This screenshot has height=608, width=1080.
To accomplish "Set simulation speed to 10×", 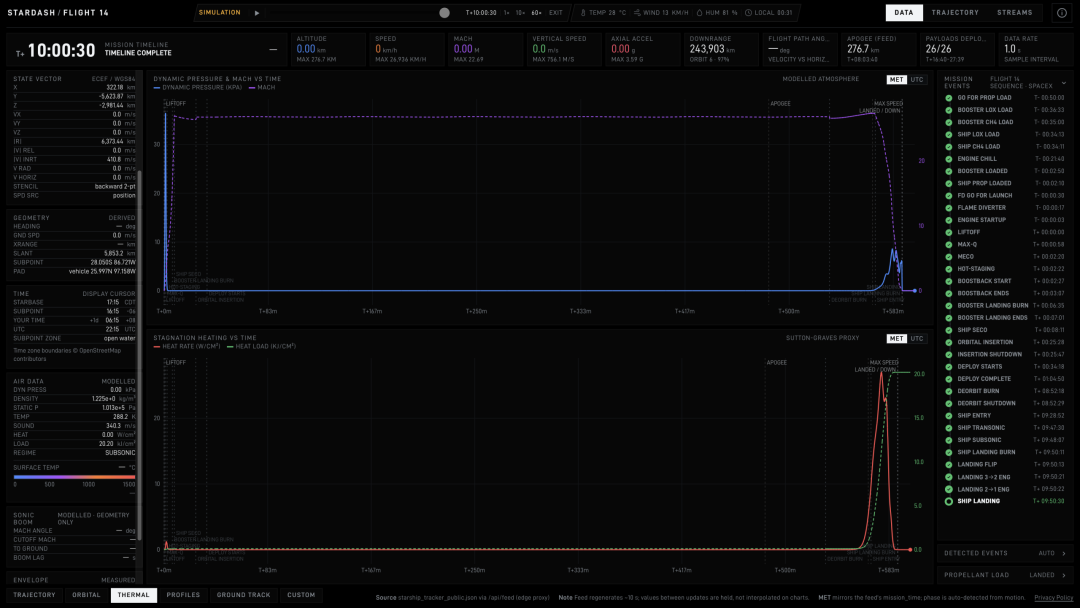I will (520, 13).
